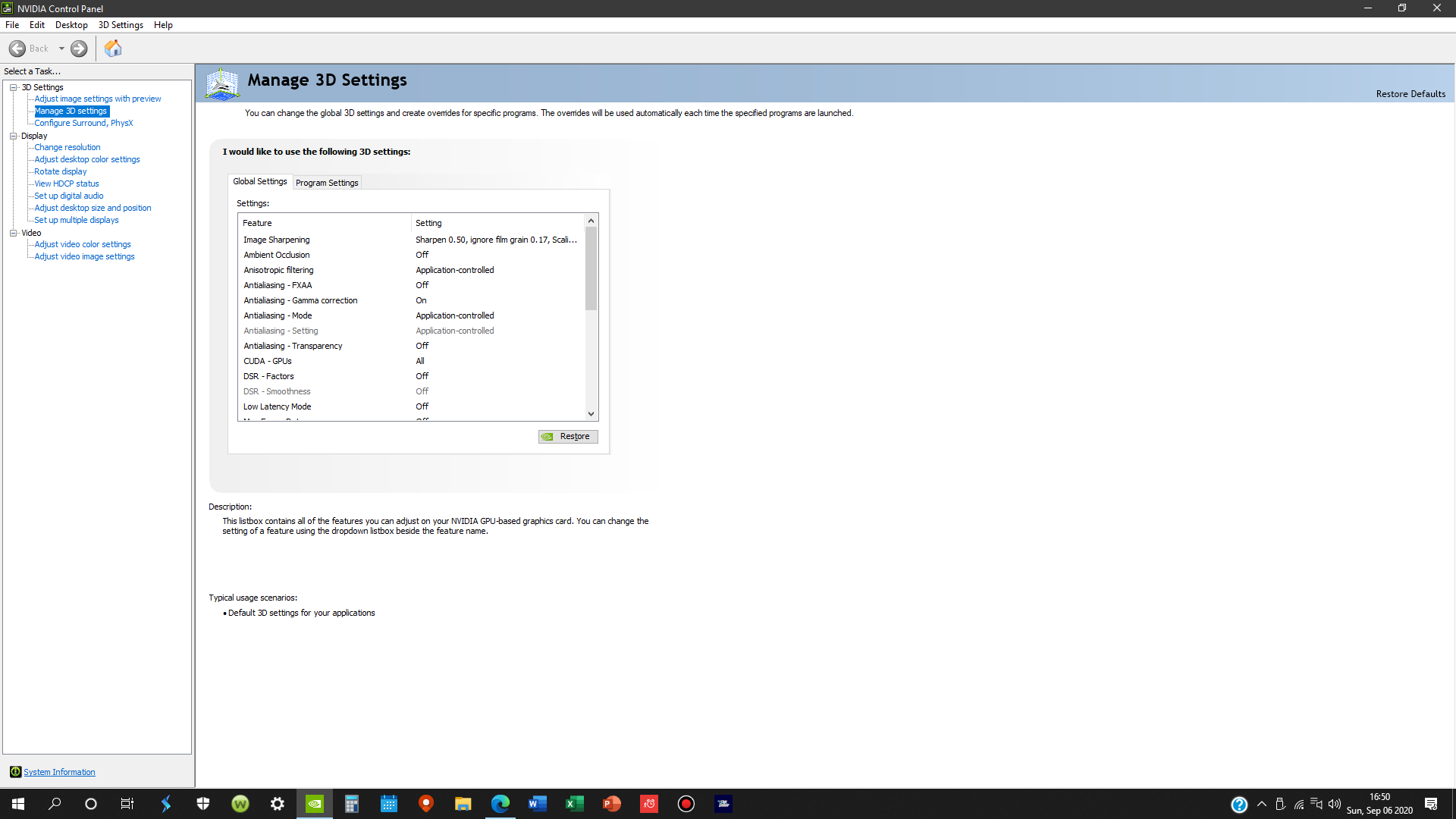Select the Antialiasing - FXAA row
This screenshot has height=819, width=1456.
(x=412, y=285)
